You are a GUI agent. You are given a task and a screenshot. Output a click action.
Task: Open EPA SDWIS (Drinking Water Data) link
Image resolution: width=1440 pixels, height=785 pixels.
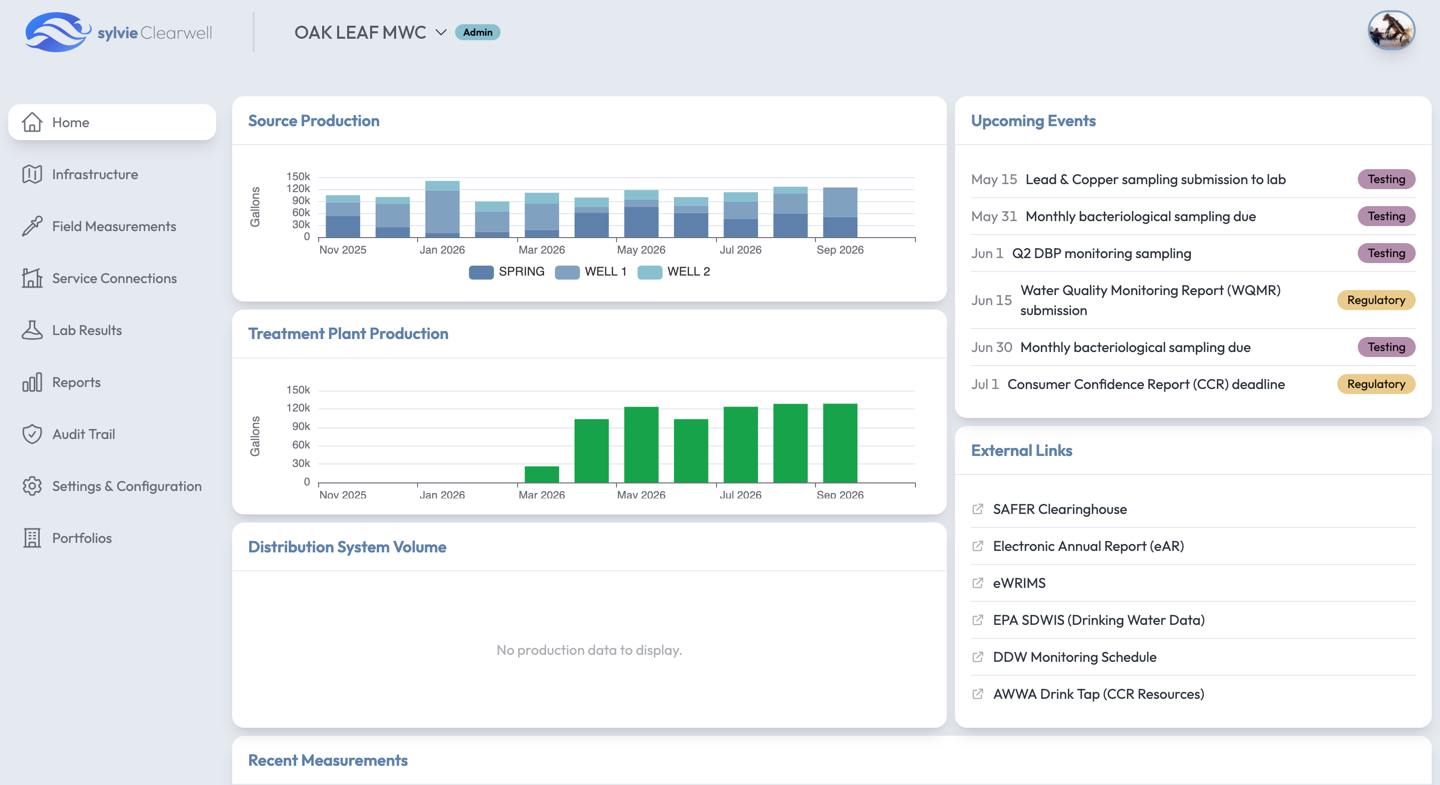coord(1099,620)
